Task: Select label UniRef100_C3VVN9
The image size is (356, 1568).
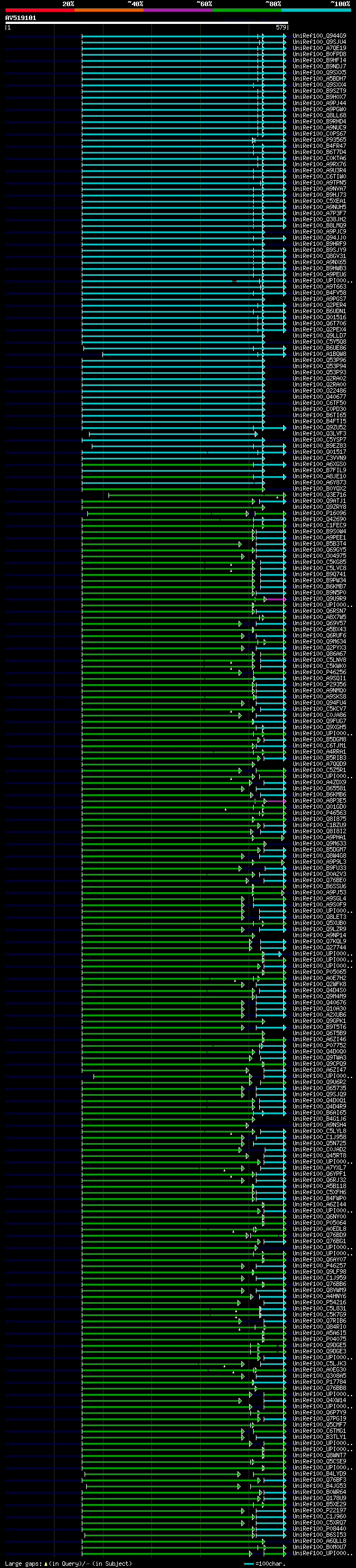Action: [x=319, y=458]
